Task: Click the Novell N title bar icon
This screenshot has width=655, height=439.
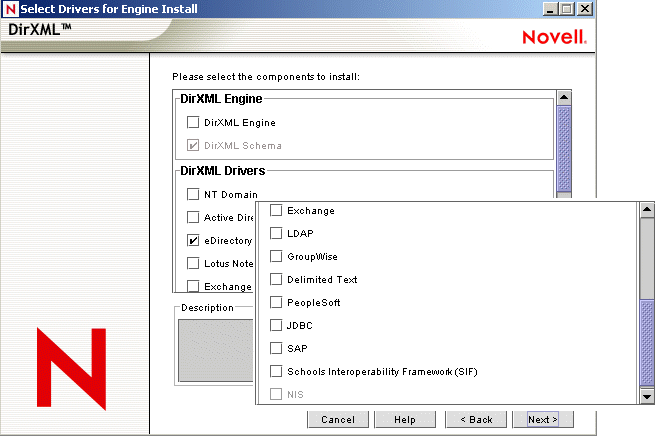Action: click(x=10, y=9)
